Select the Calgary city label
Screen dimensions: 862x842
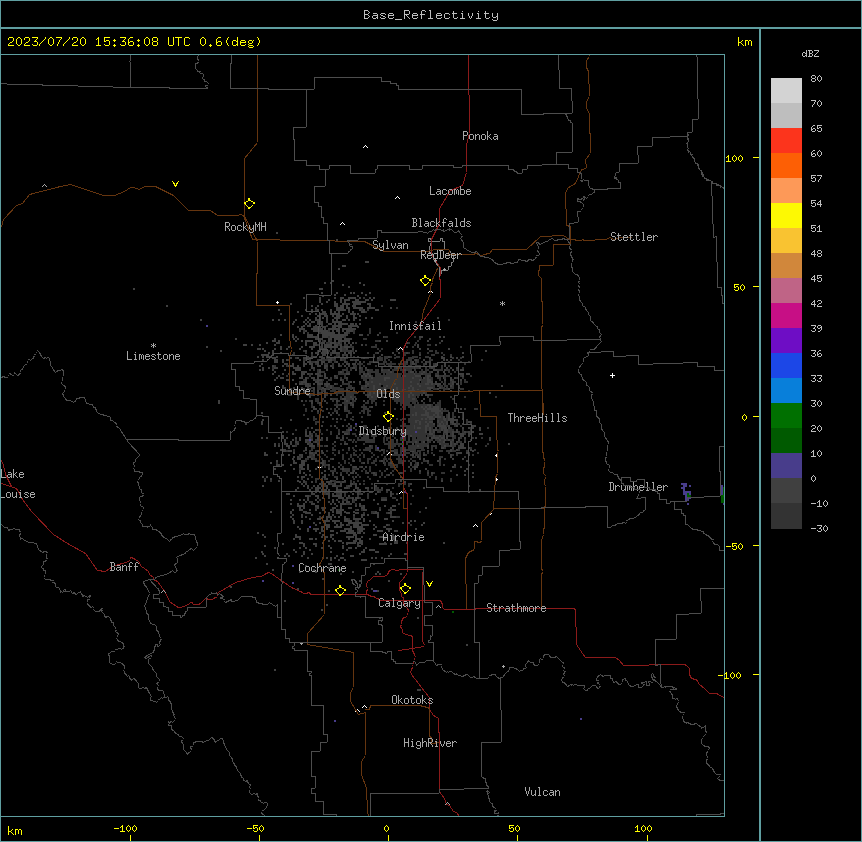(399, 603)
